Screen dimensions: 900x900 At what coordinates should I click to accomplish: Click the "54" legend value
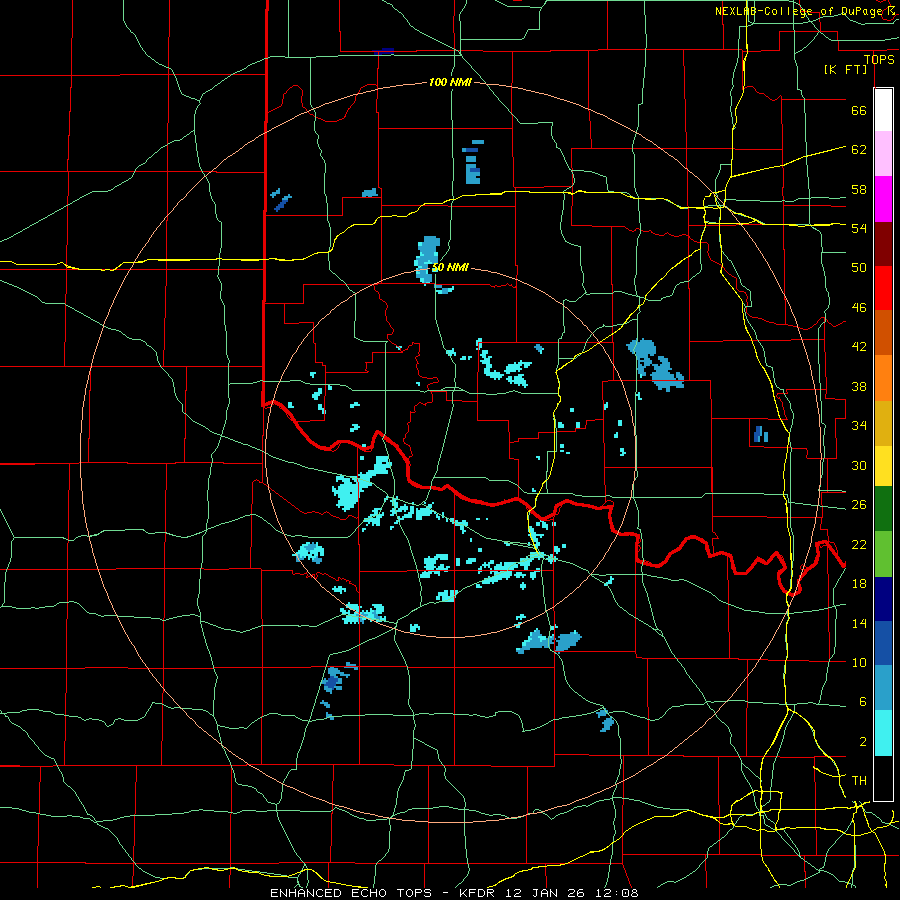tap(859, 228)
